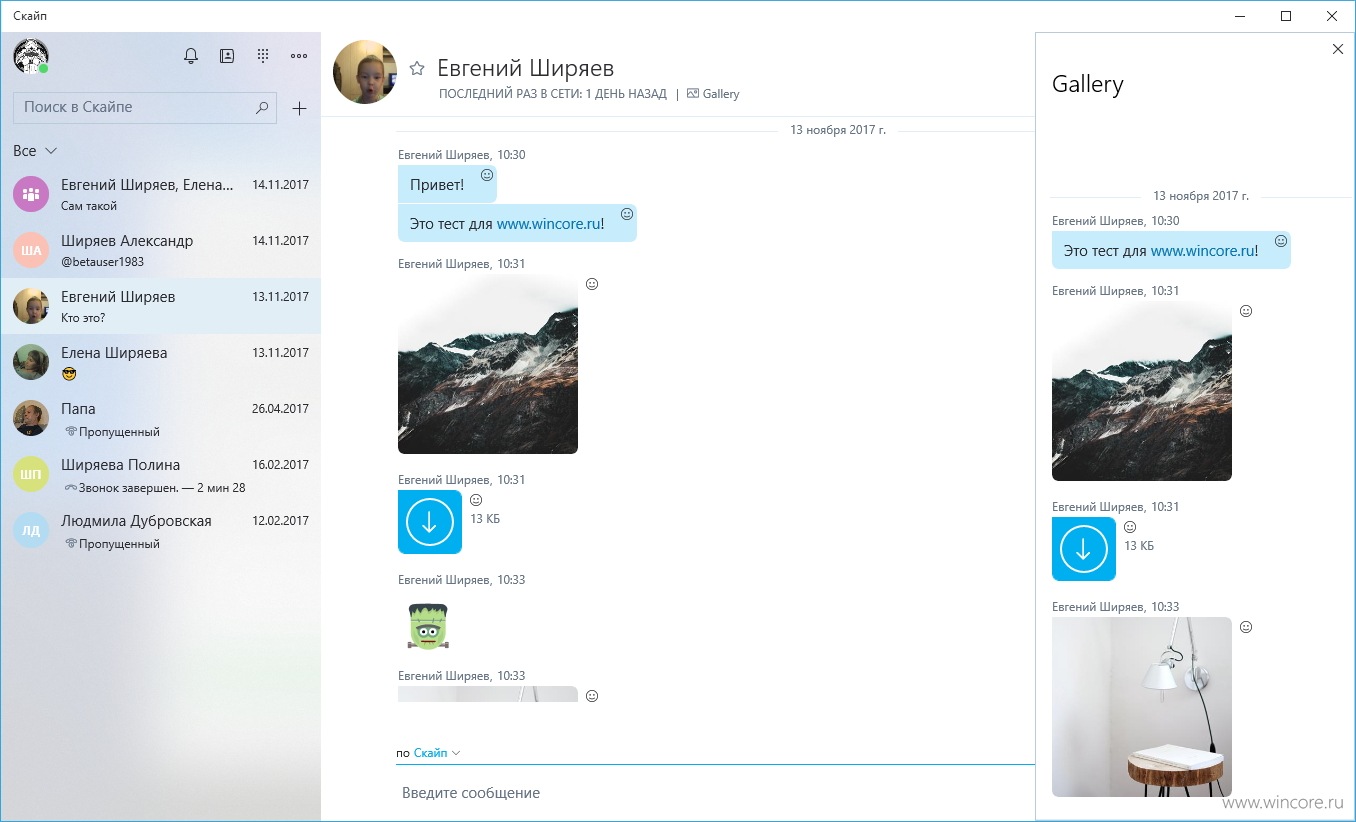Open the dial pad icon

[x=263, y=56]
